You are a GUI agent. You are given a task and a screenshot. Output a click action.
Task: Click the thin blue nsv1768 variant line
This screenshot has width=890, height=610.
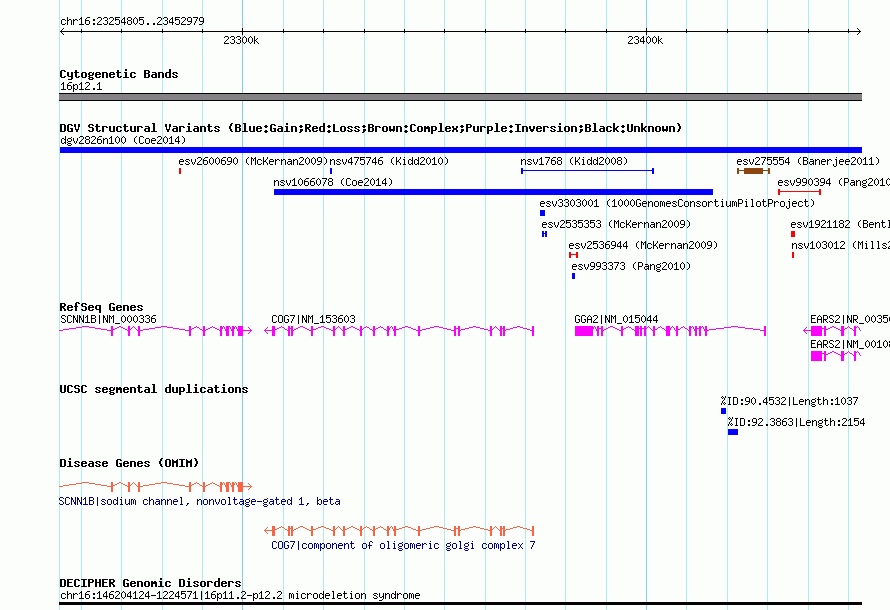tap(587, 171)
